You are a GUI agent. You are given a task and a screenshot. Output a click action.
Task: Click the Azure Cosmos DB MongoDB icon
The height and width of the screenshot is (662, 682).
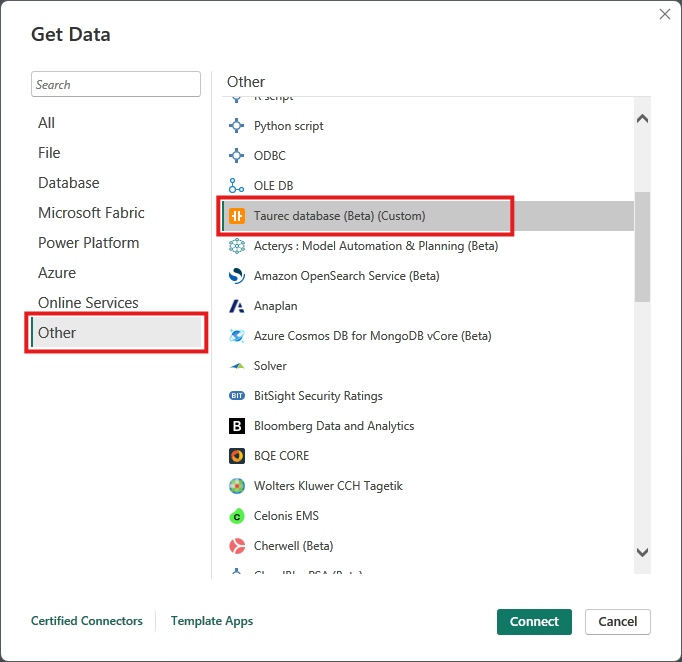(x=237, y=336)
